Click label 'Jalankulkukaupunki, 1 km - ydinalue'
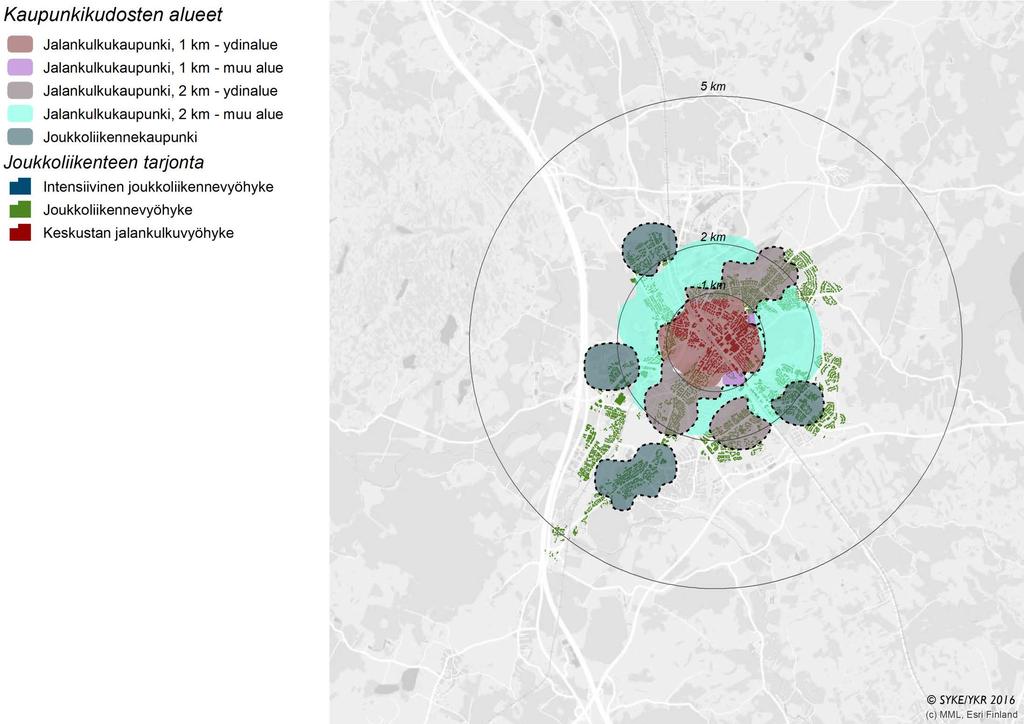 click(x=161, y=45)
